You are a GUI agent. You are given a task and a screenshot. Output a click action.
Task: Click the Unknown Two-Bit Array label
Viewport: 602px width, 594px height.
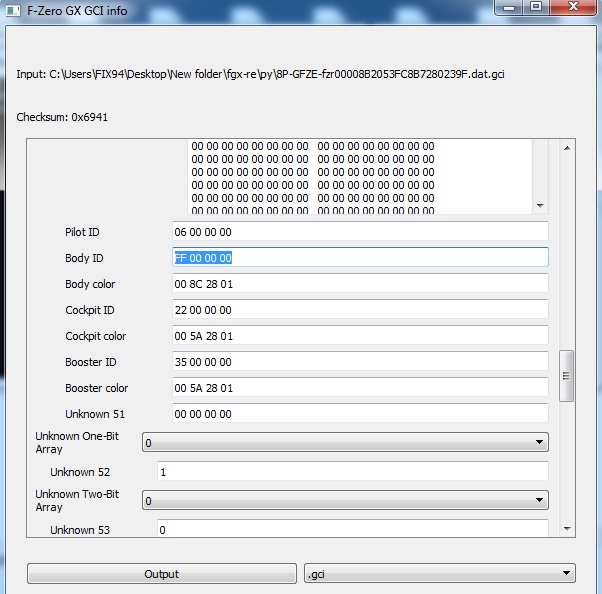coord(77,500)
